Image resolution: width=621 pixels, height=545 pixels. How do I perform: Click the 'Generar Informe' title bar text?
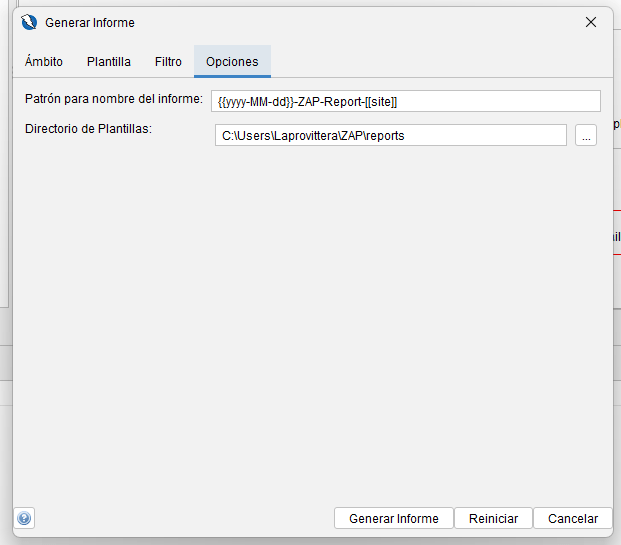coord(90,22)
